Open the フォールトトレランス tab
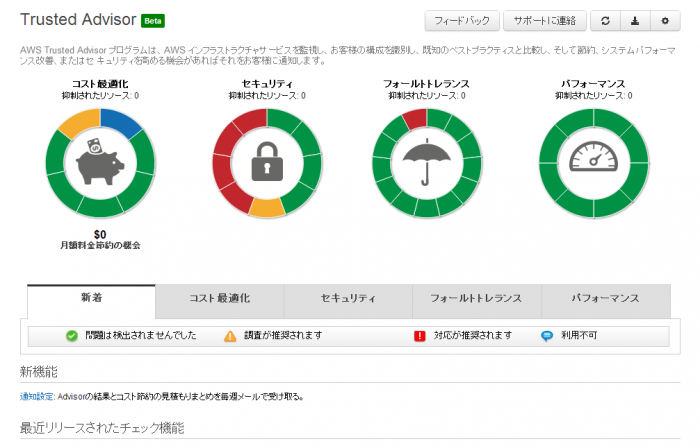The height and width of the screenshot is (446, 700). (477, 301)
